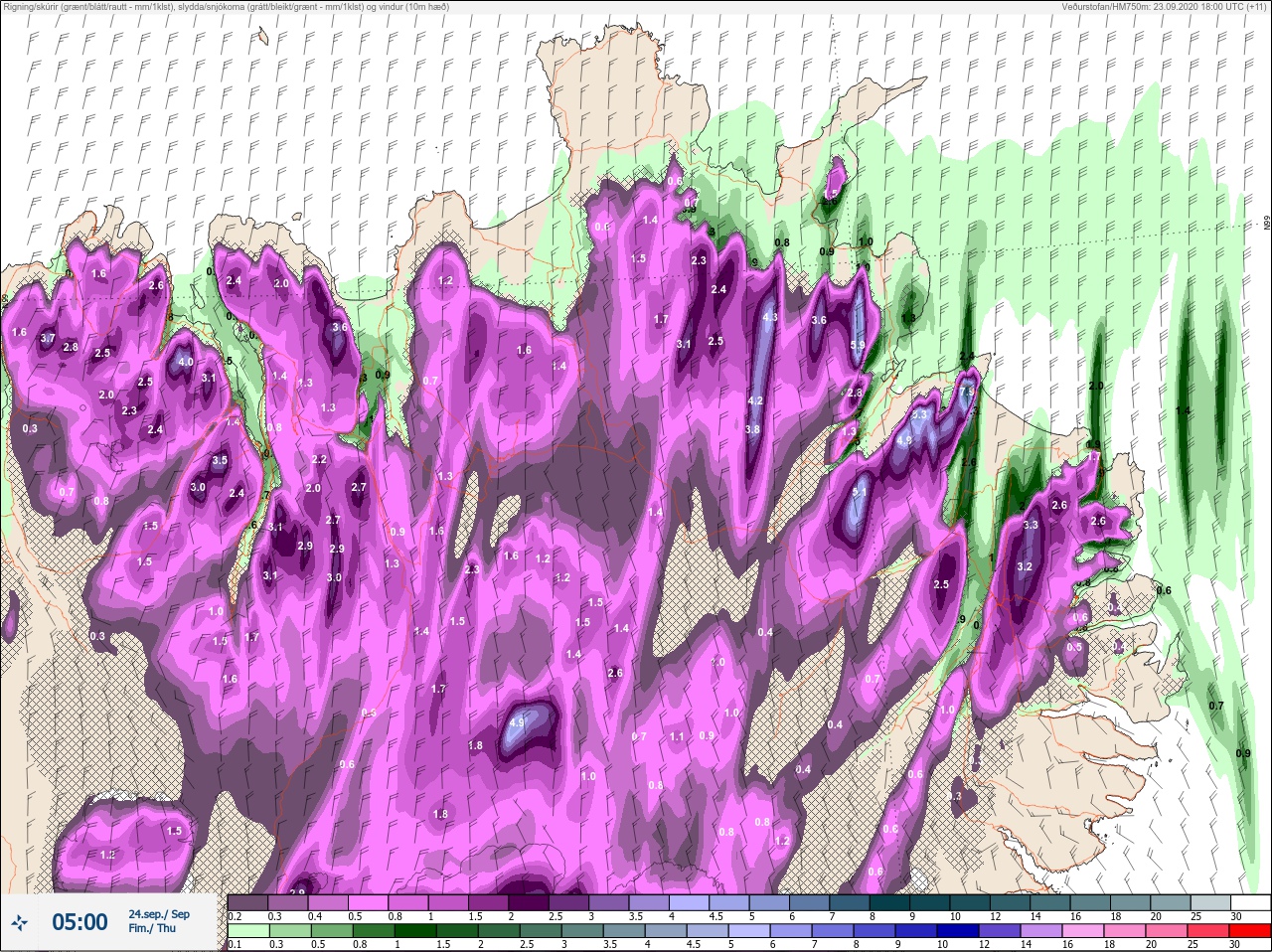Click the 4.0 precipitation value on the map
The image size is (1272, 952).
(185, 362)
